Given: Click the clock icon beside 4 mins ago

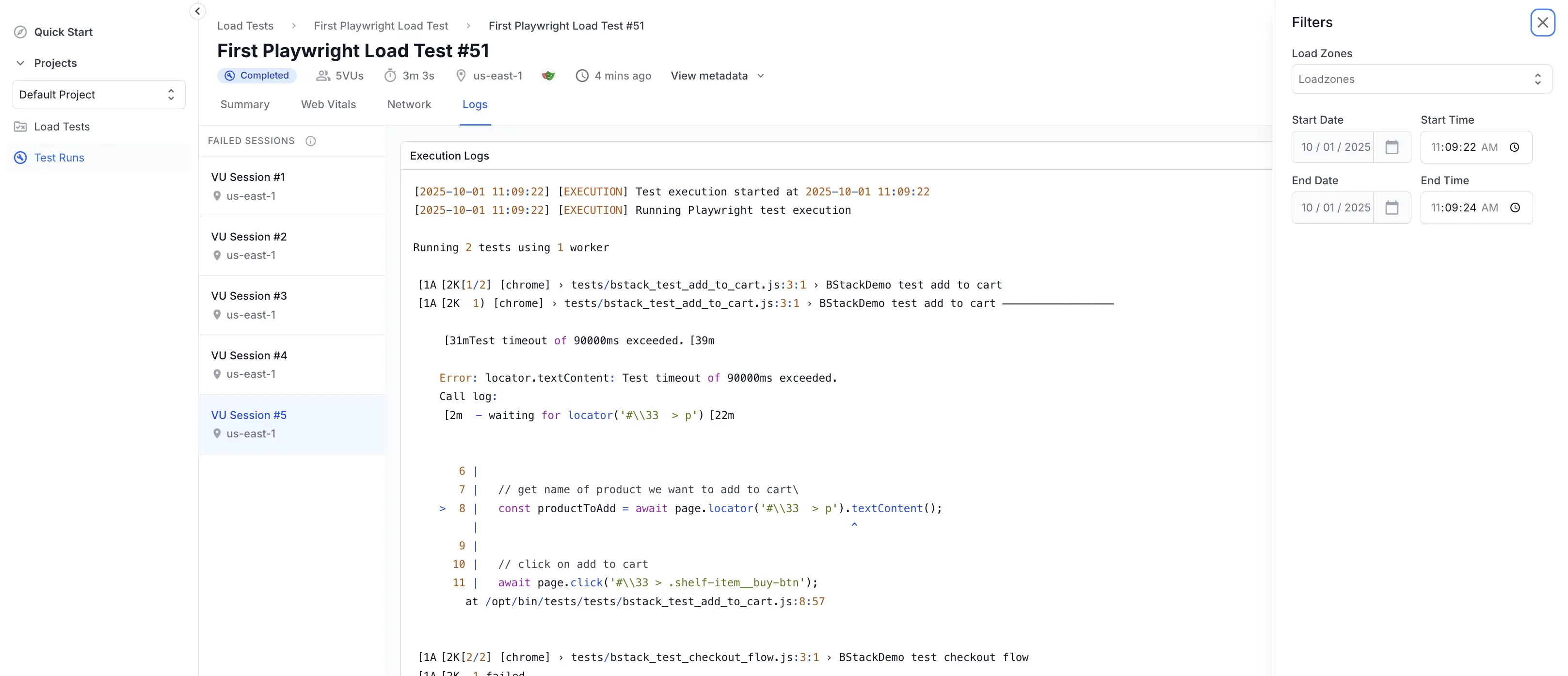Looking at the screenshot, I should point(582,76).
